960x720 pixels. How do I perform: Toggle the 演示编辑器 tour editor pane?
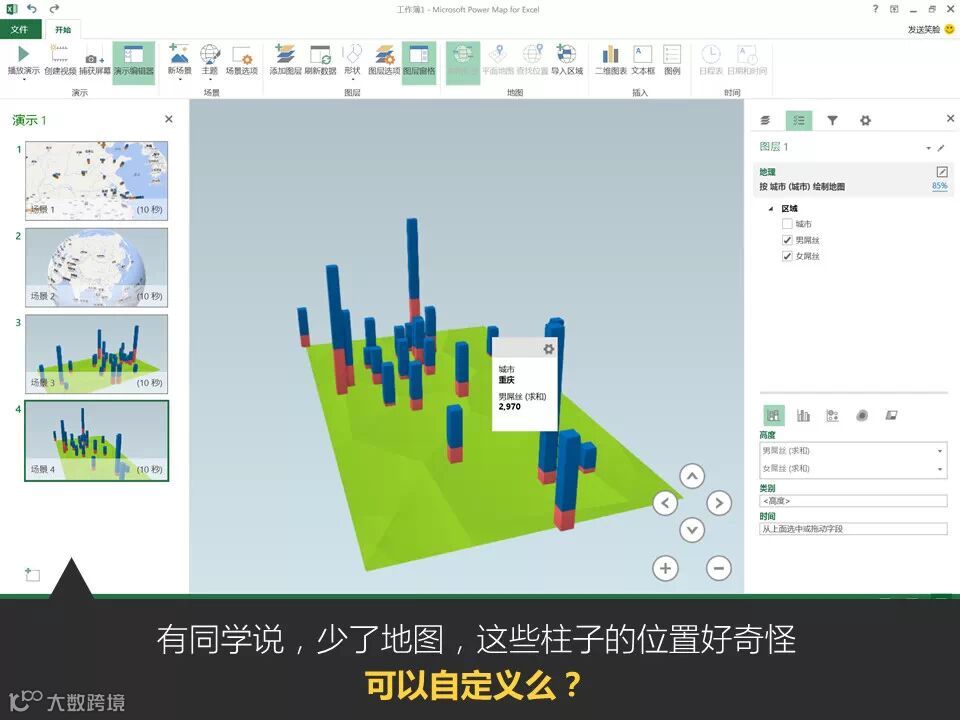coord(133,62)
